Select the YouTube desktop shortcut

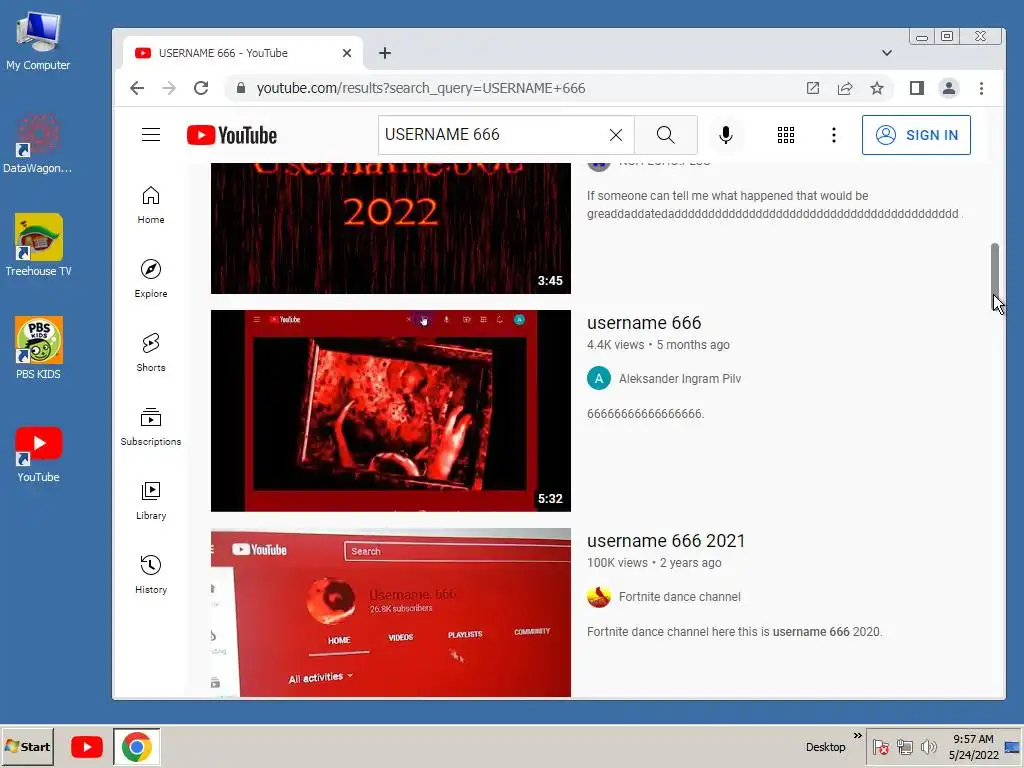click(38, 455)
